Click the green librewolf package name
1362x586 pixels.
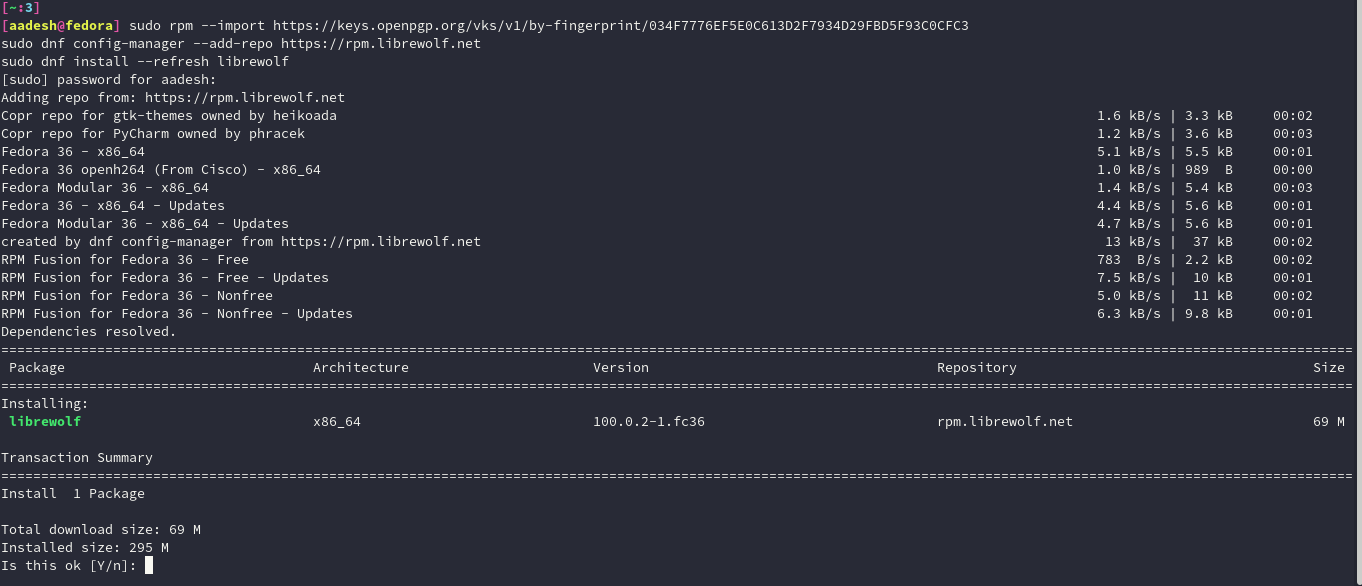[45, 422]
